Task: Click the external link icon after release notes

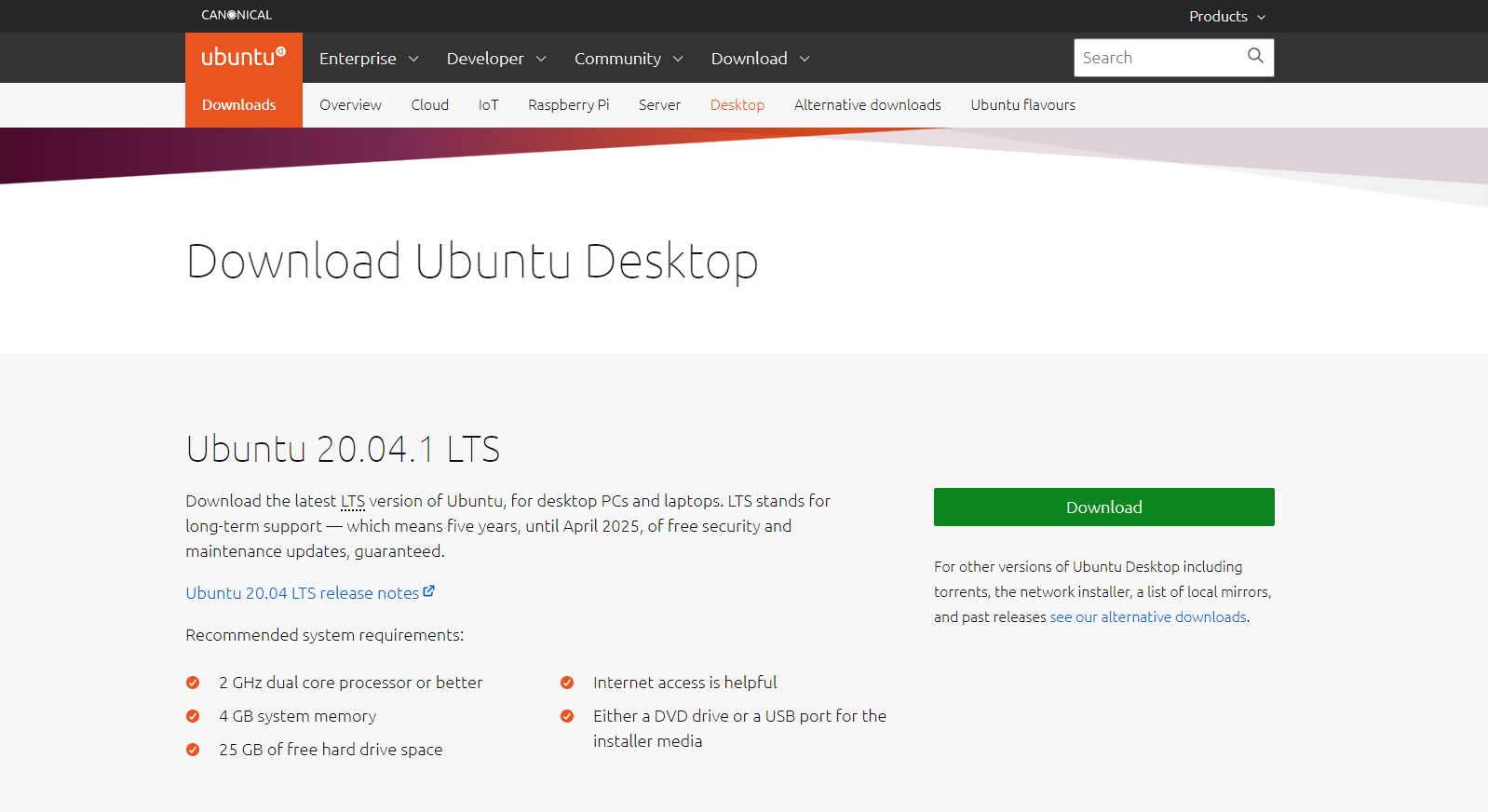Action: click(429, 591)
